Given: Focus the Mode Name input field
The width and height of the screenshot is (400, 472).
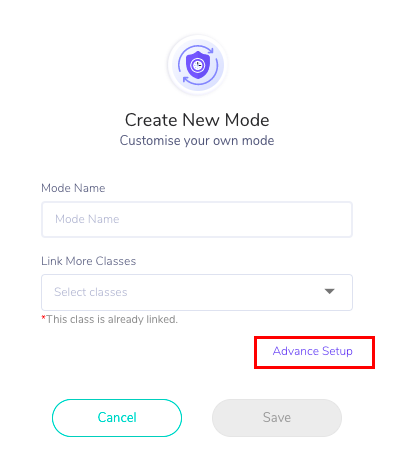Looking at the screenshot, I should (x=197, y=219).
